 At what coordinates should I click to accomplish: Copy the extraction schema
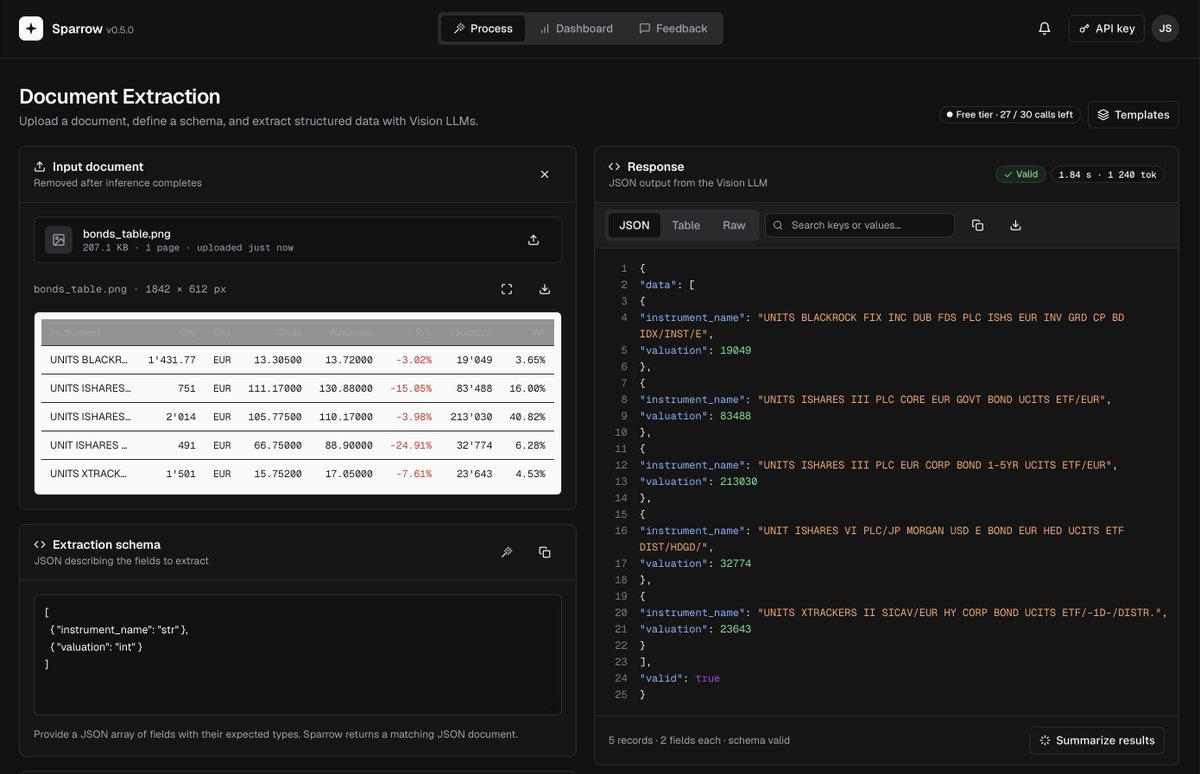[x=545, y=552]
